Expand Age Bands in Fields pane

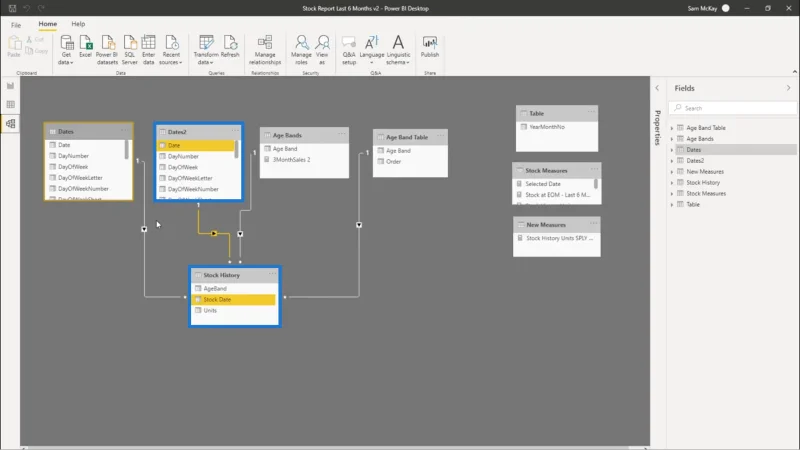tap(672, 139)
